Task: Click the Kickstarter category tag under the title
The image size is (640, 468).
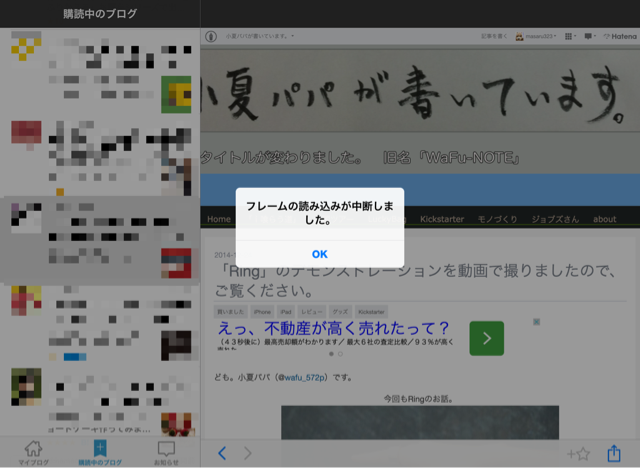Action: tap(371, 312)
